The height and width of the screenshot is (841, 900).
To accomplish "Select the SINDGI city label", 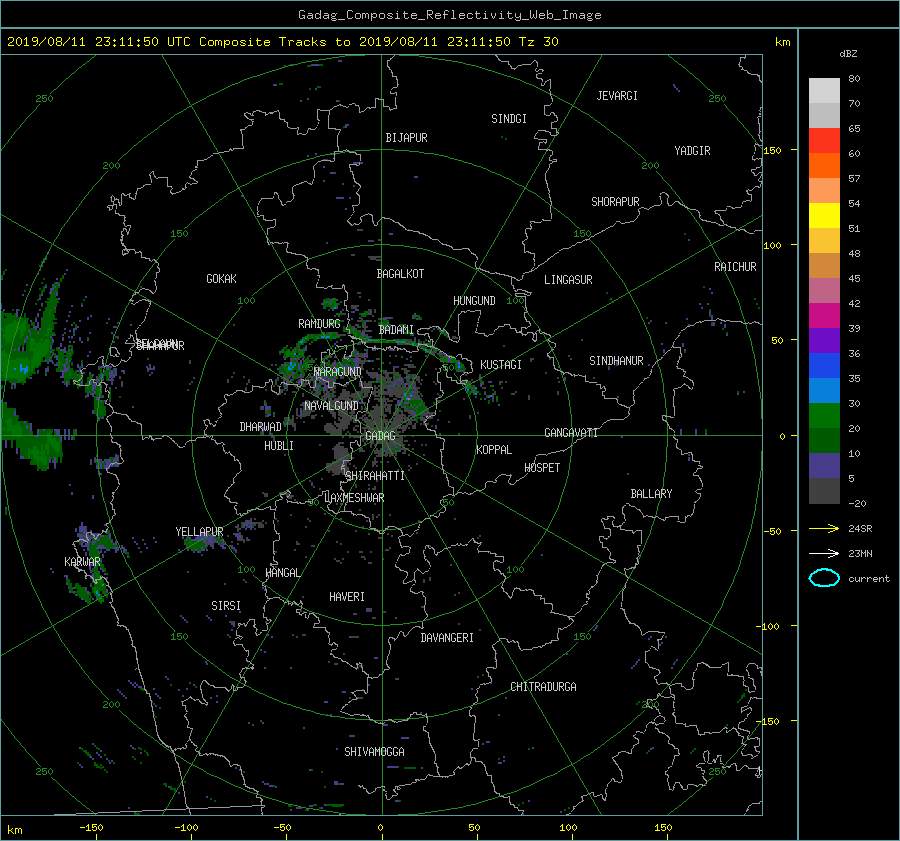I will click(509, 119).
